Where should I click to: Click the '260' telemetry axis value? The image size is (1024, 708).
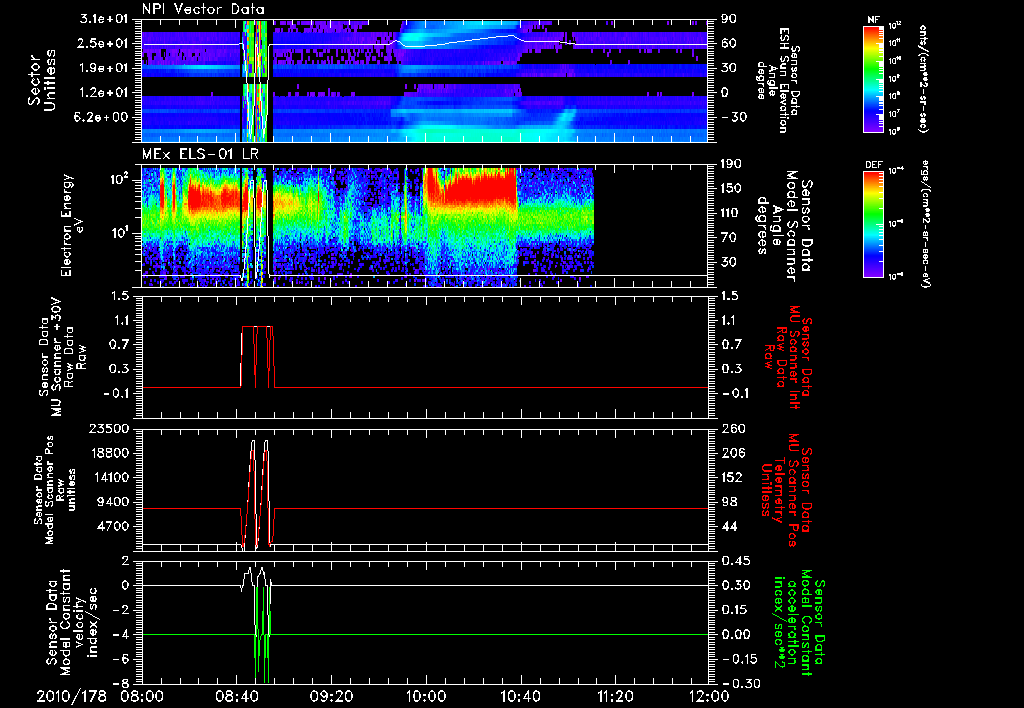pyautogui.click(x=731, y=428)
